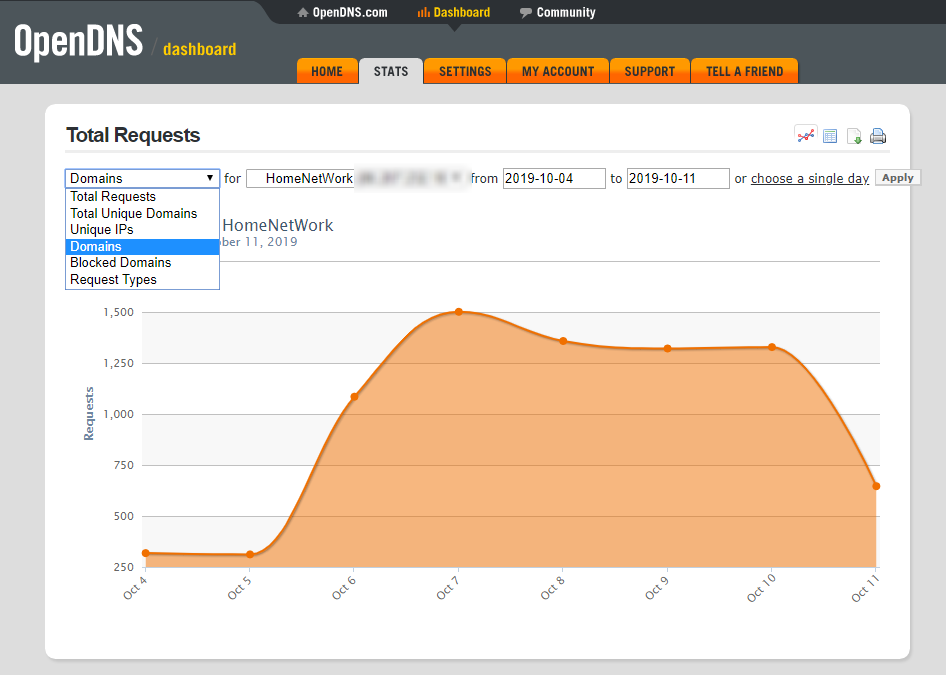This screenshot has width=946, height=675.
Task: Click the 1,500 axis value
Action: click(118, 312)
